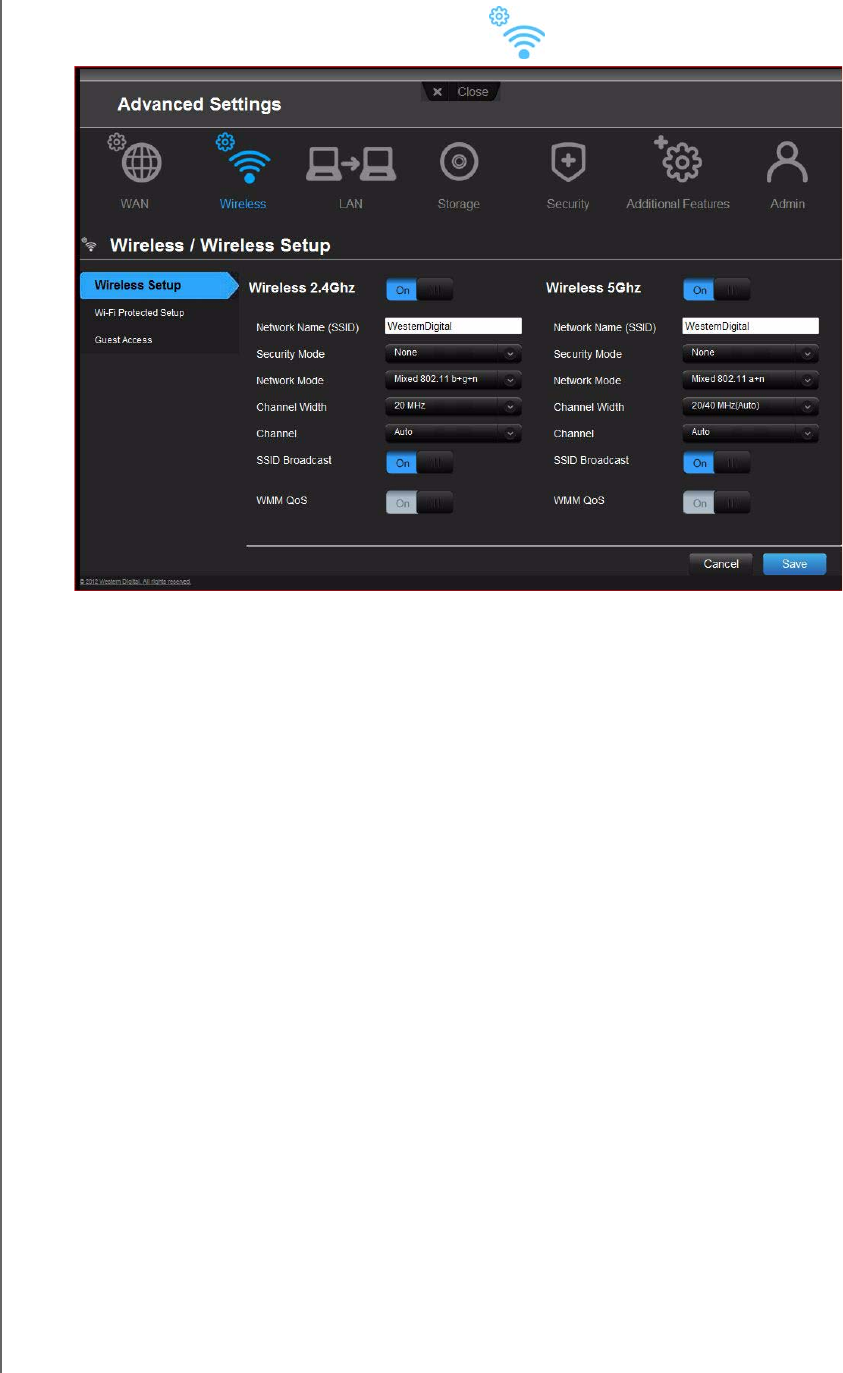
Task: Open 5Ghz Channel Width dropdown 20/40 MHz(Auto)
Action: (750, 407)
